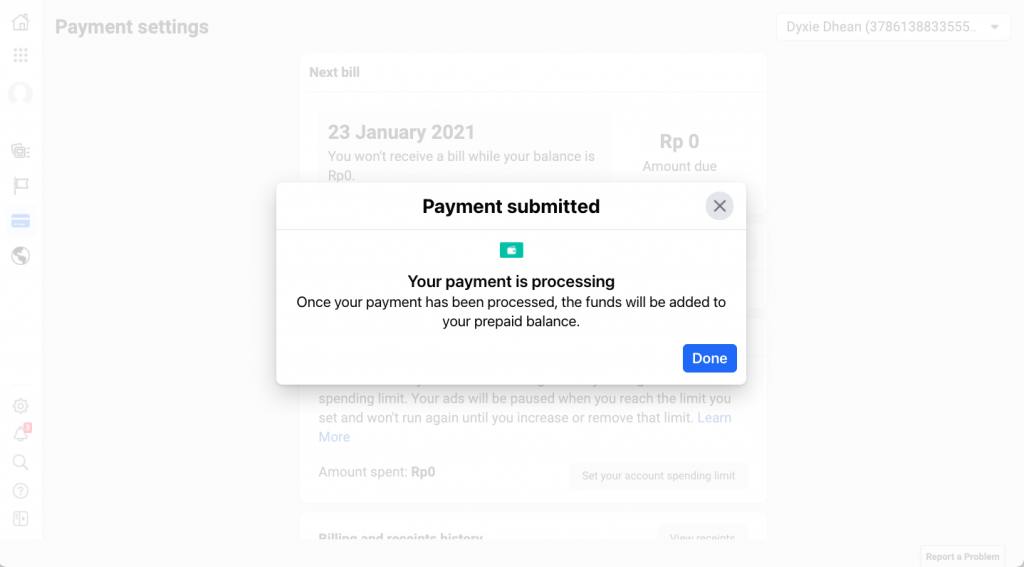Open the all tools grid menu
The height and width of the screenshot is (567, 1024).
click(x=20, y=55)
